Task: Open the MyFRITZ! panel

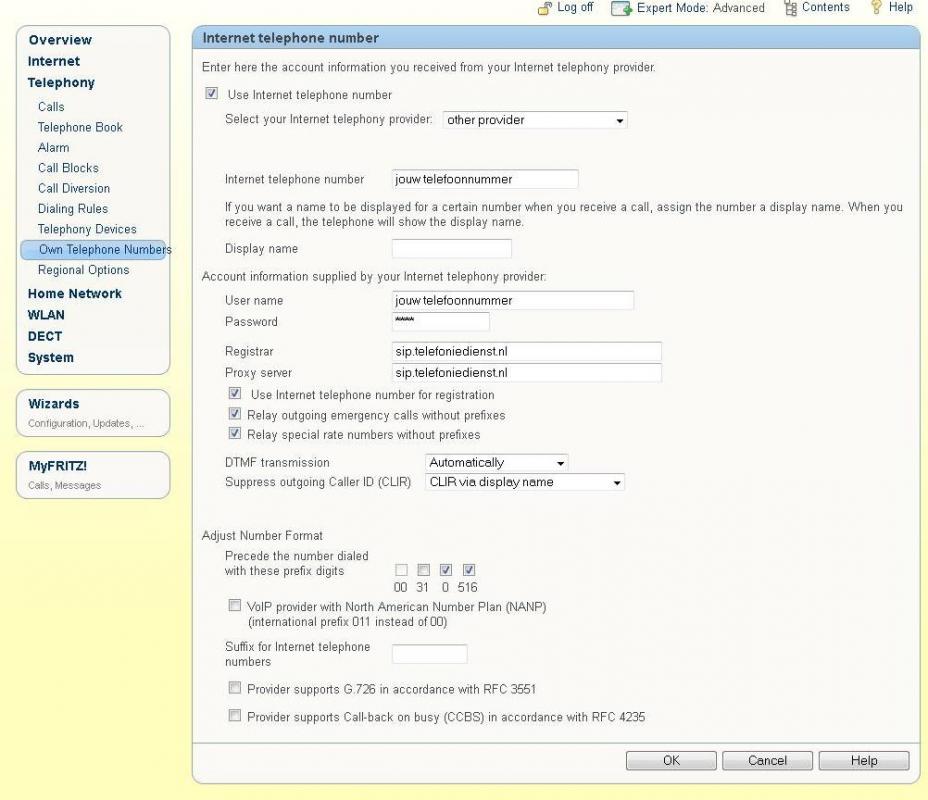Action: [93, 475]
